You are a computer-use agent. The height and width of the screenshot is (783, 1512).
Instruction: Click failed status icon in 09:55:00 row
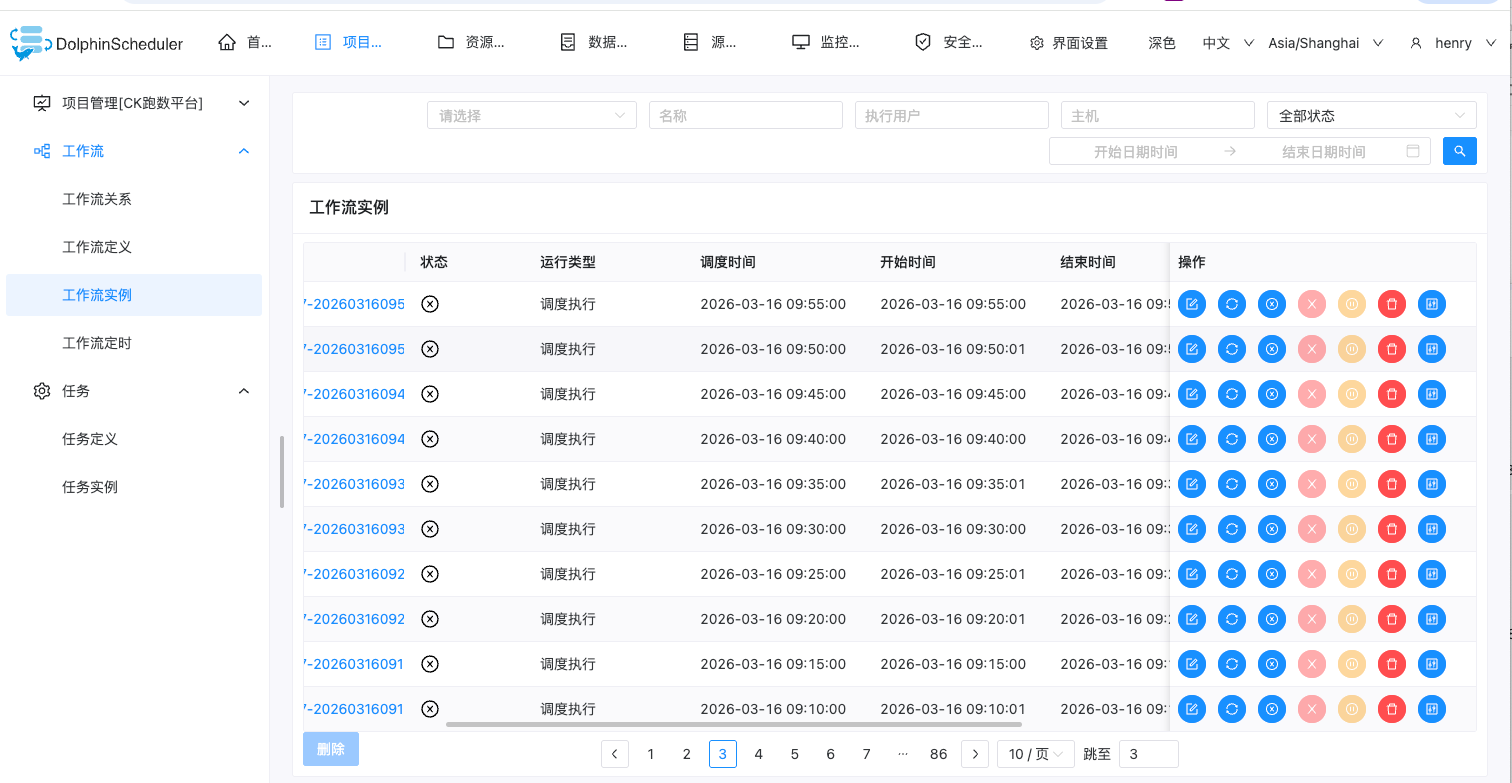click(x=430, y=304)
